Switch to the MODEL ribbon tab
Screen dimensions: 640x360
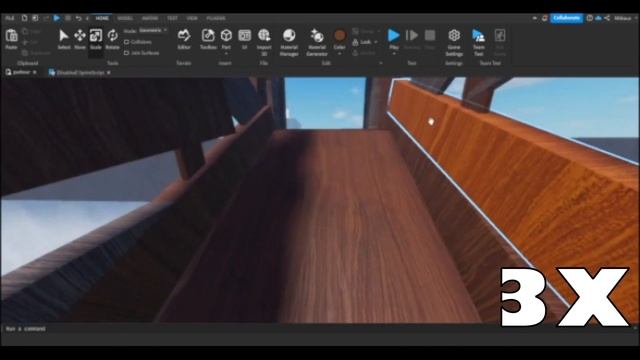point(125,18)
